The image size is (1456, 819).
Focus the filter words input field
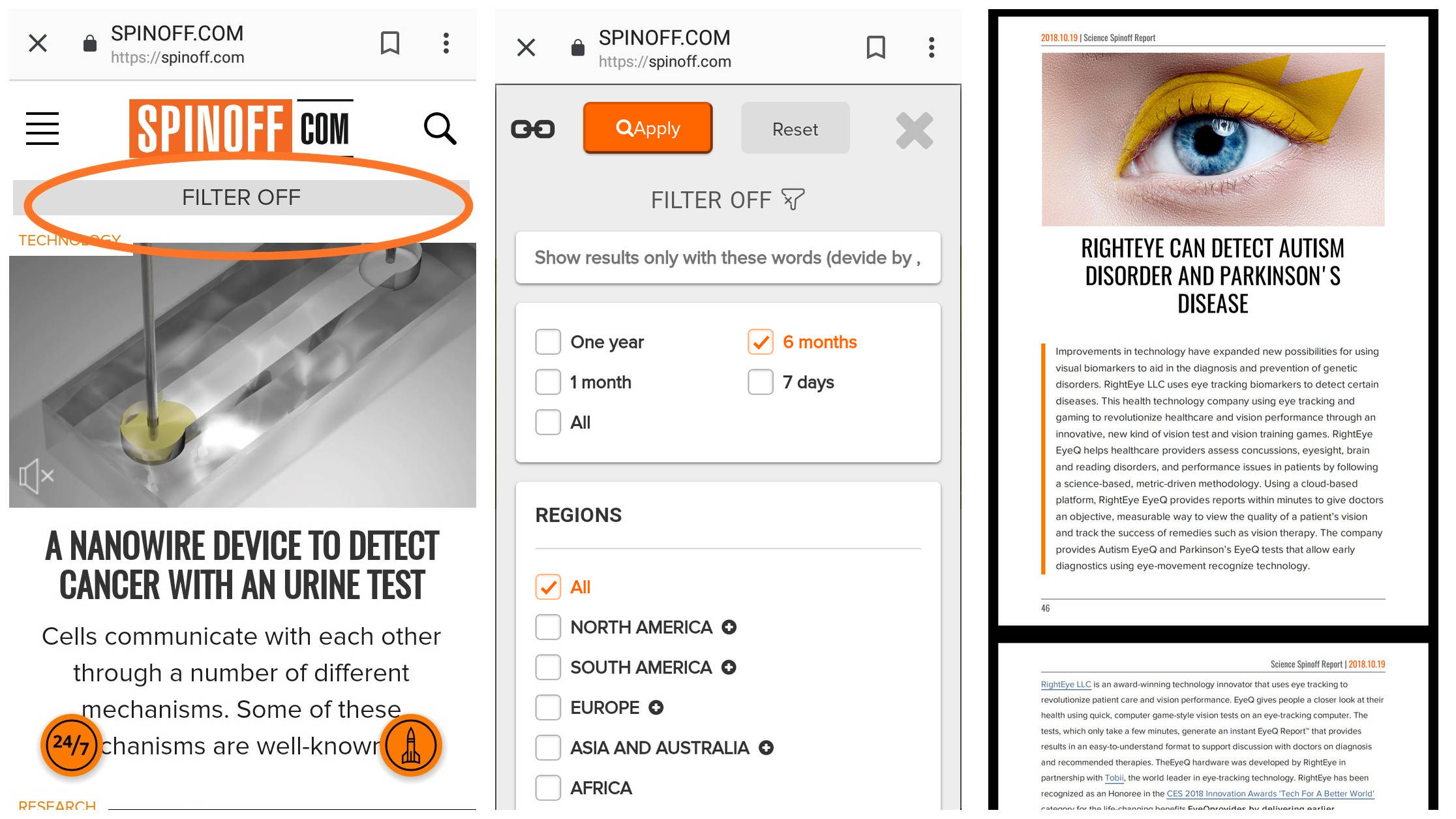pos(728,258)
